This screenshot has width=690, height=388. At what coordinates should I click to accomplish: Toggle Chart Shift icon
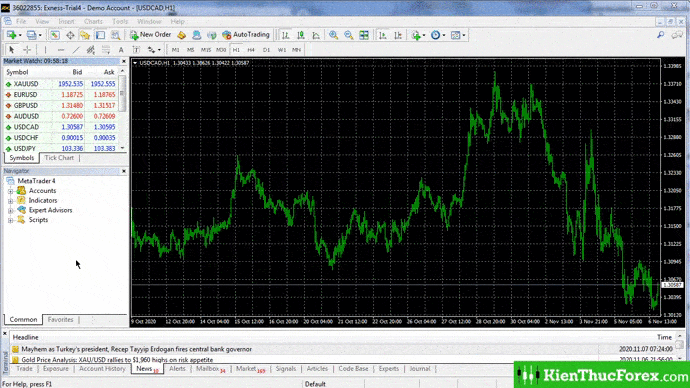coord(398,35)
